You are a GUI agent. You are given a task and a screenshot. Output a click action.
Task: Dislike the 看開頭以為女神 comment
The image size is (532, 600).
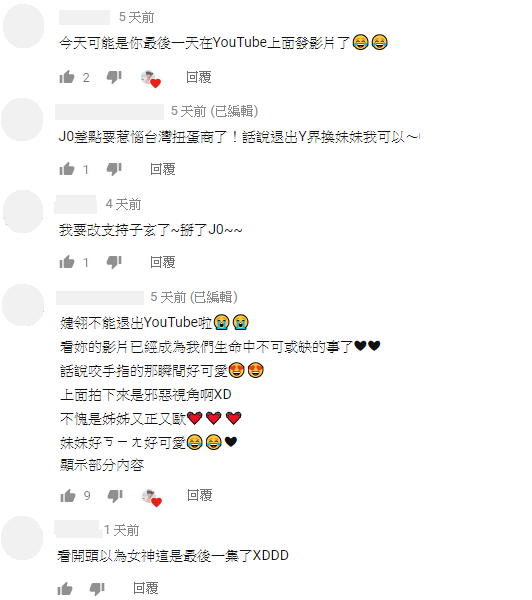(97, 589)
